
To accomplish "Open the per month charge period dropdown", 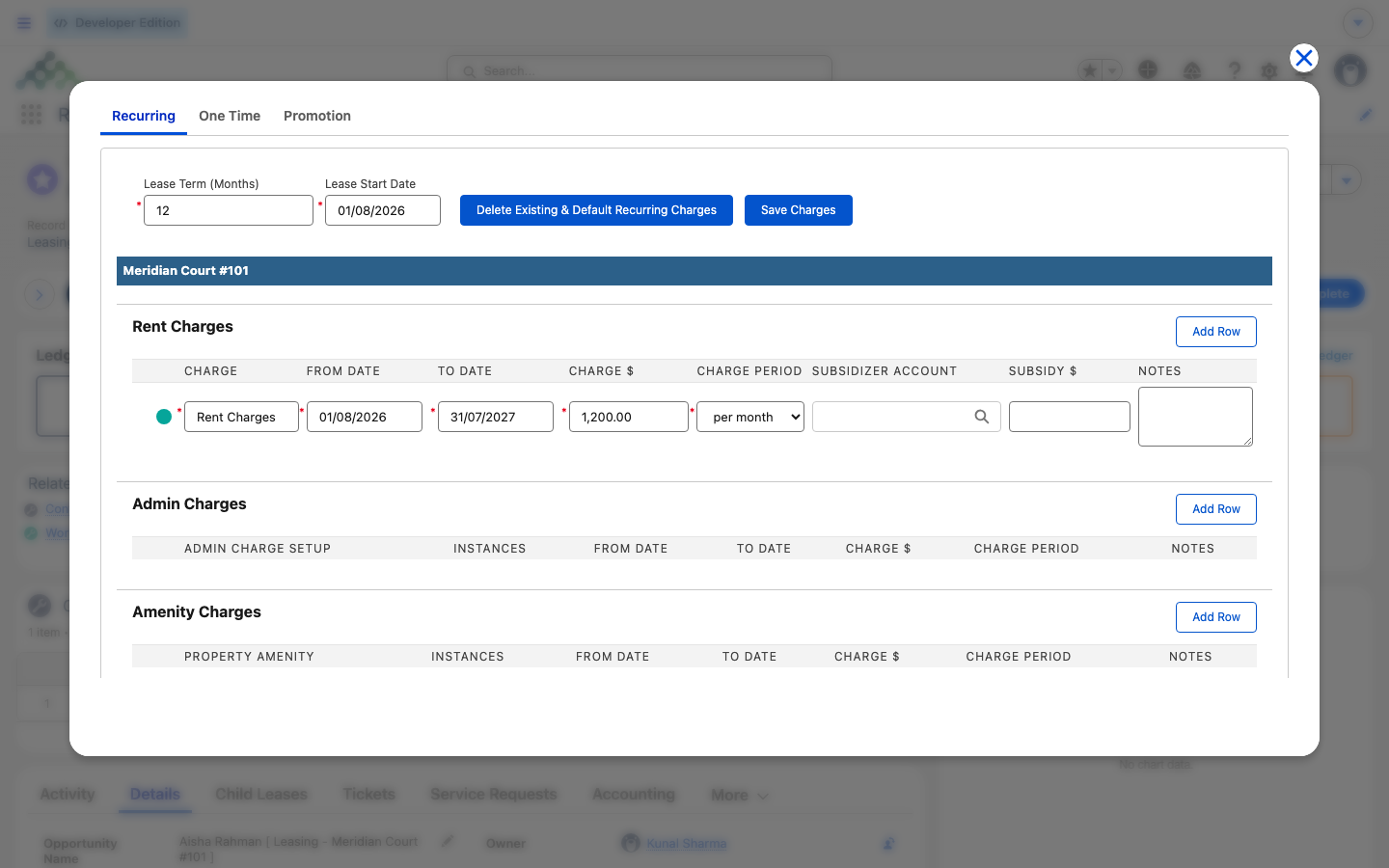I will pos(750,417).
